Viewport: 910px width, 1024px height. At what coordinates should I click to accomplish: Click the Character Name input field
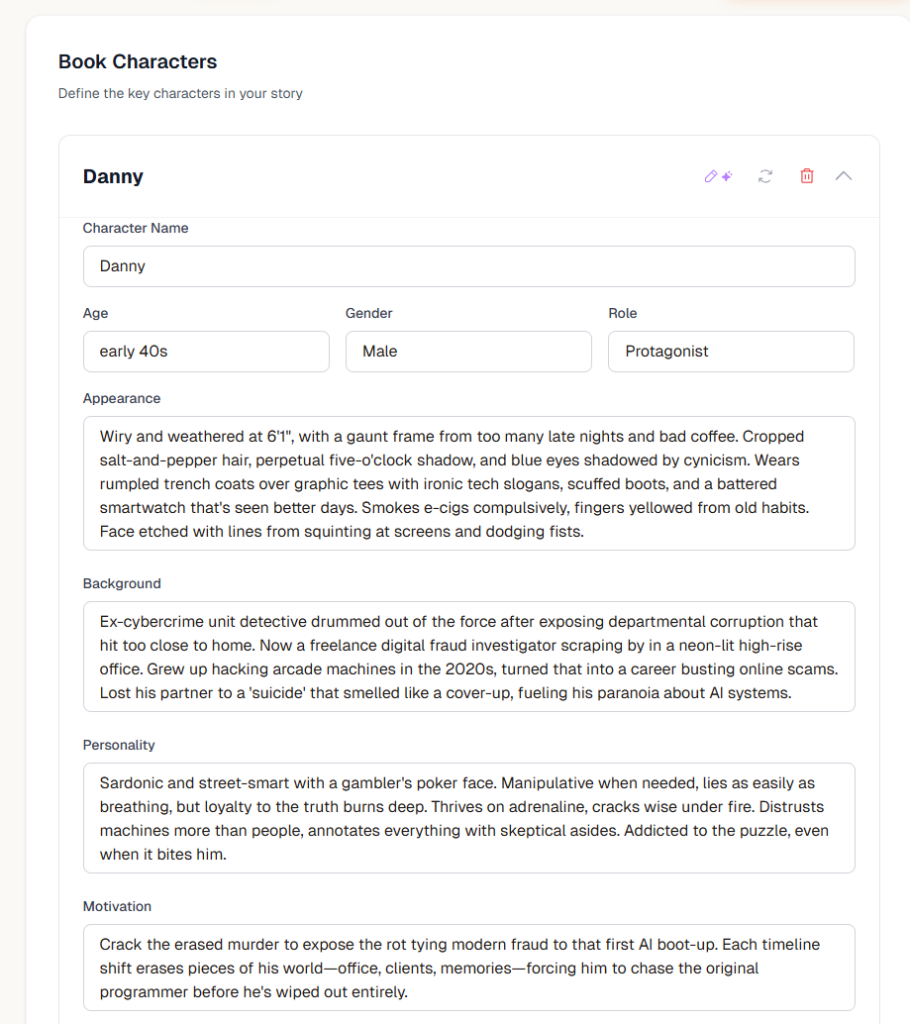pyautogui.click(x=468, y=266)
